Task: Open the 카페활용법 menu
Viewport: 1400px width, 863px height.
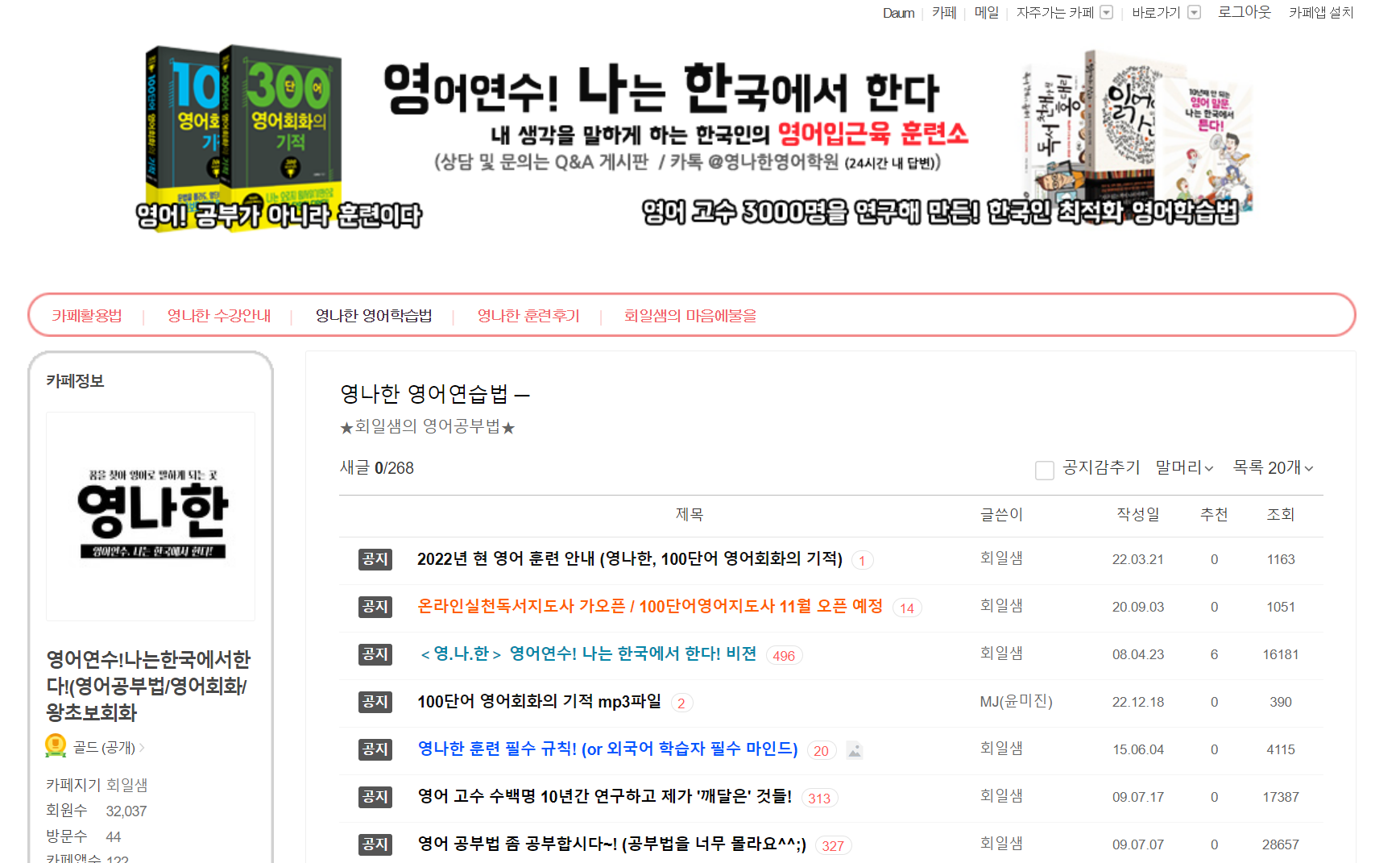Action: [x=87, y=315]
